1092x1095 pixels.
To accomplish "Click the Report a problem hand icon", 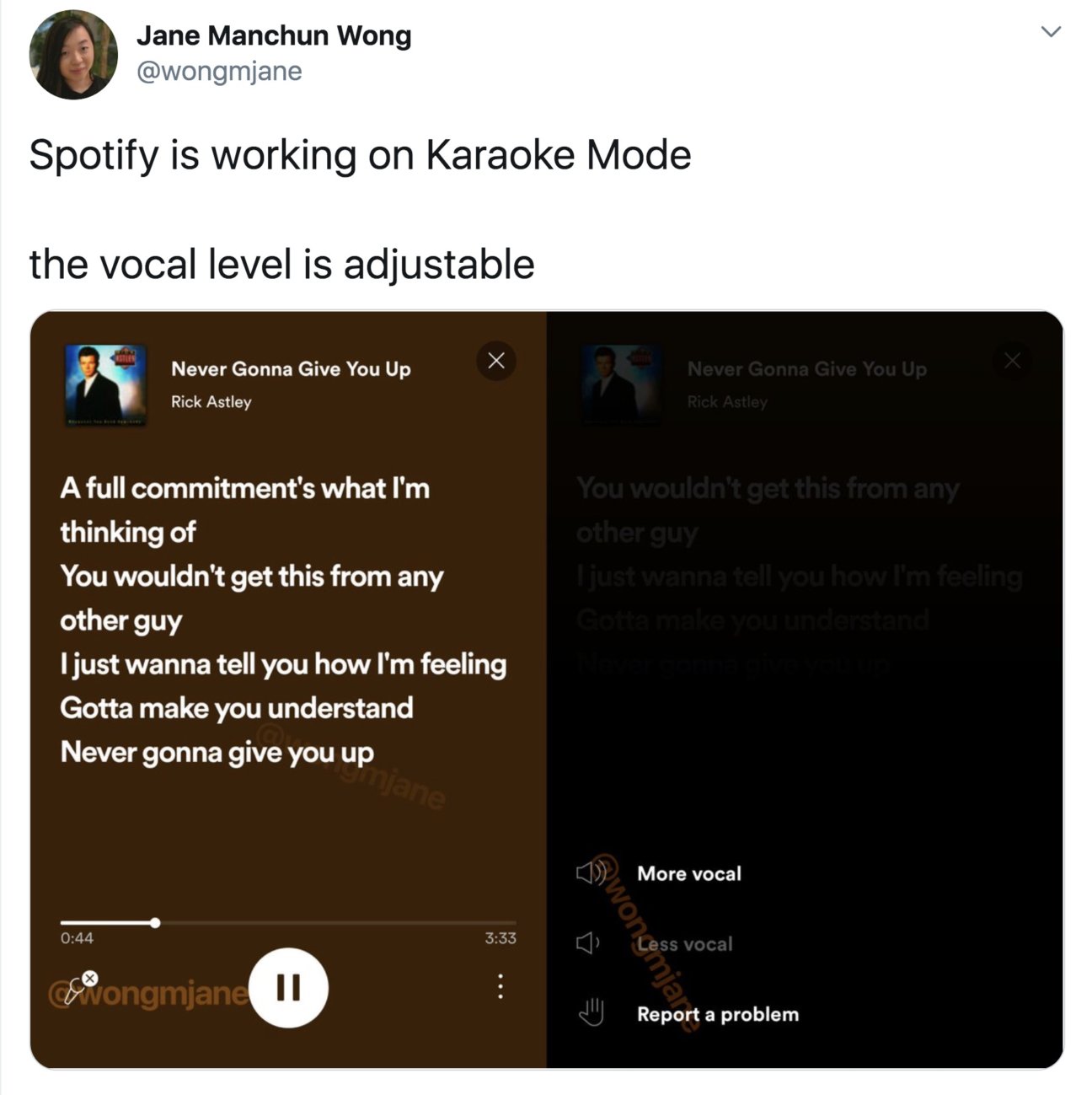I will [591, 1012].
